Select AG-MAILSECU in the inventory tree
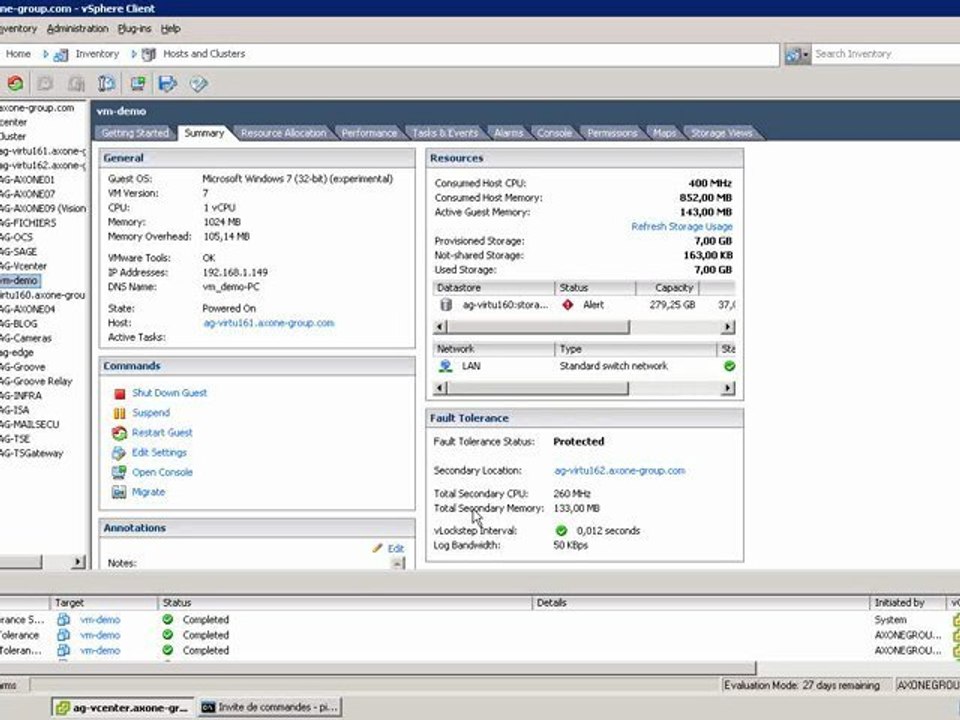This screenshot has height=720, width=960. [29, 424]
